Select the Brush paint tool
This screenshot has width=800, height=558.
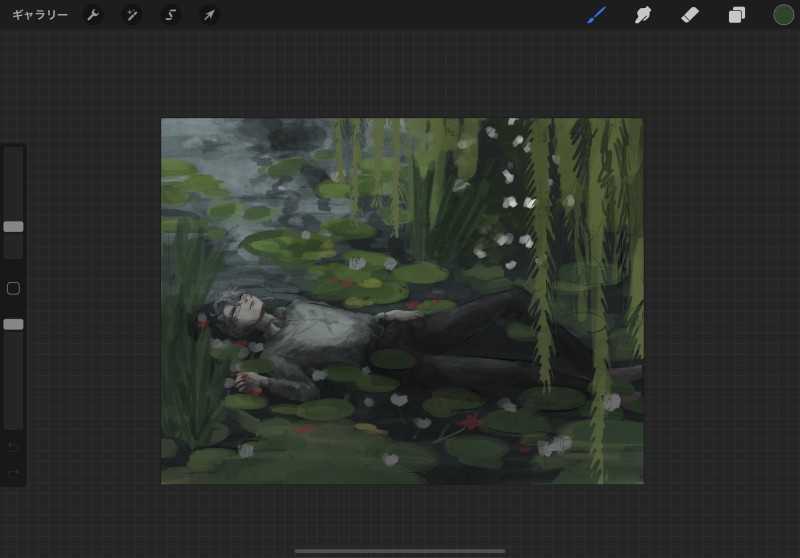[x=596, y=15]
